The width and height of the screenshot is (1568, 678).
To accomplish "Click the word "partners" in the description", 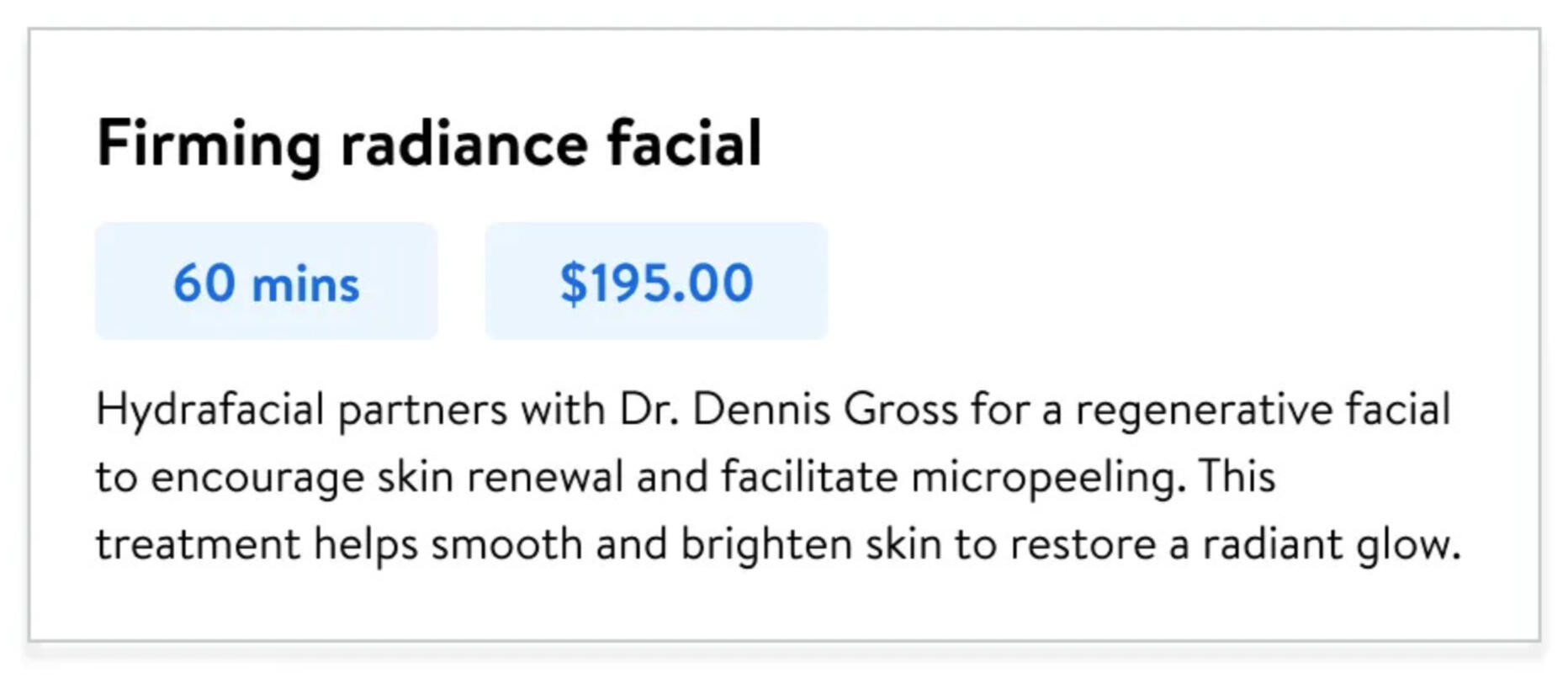I will point(422,411).
